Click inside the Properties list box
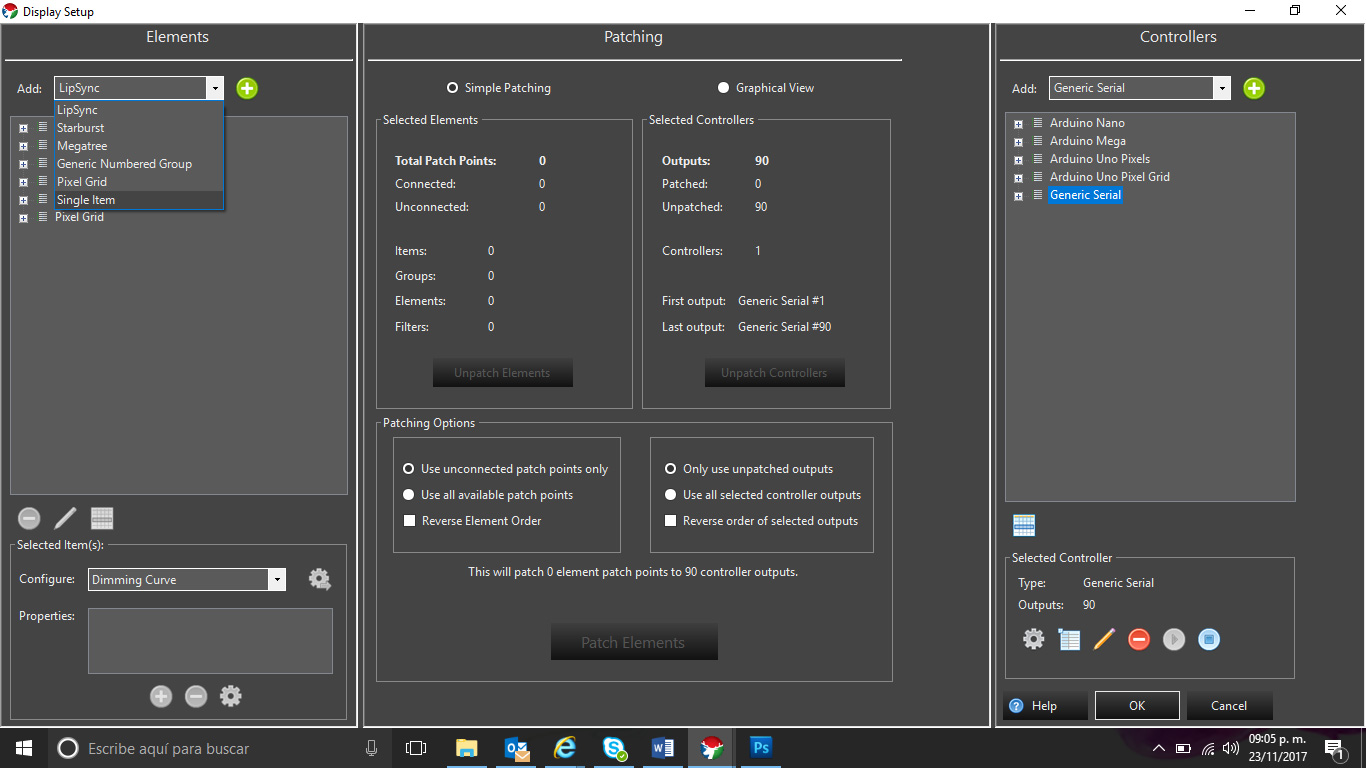The width and height of the screenshot is (1366, 768). click(x=210, y=641)
